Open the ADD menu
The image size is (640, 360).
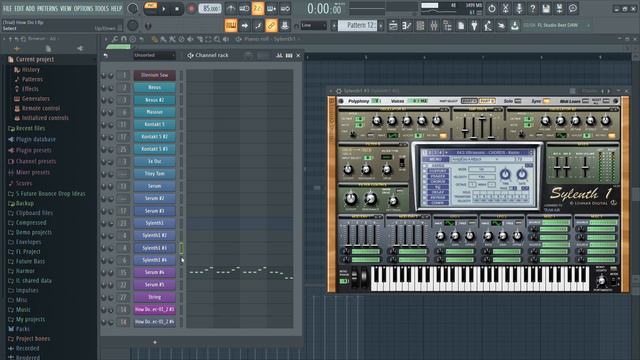coord(31,9)
